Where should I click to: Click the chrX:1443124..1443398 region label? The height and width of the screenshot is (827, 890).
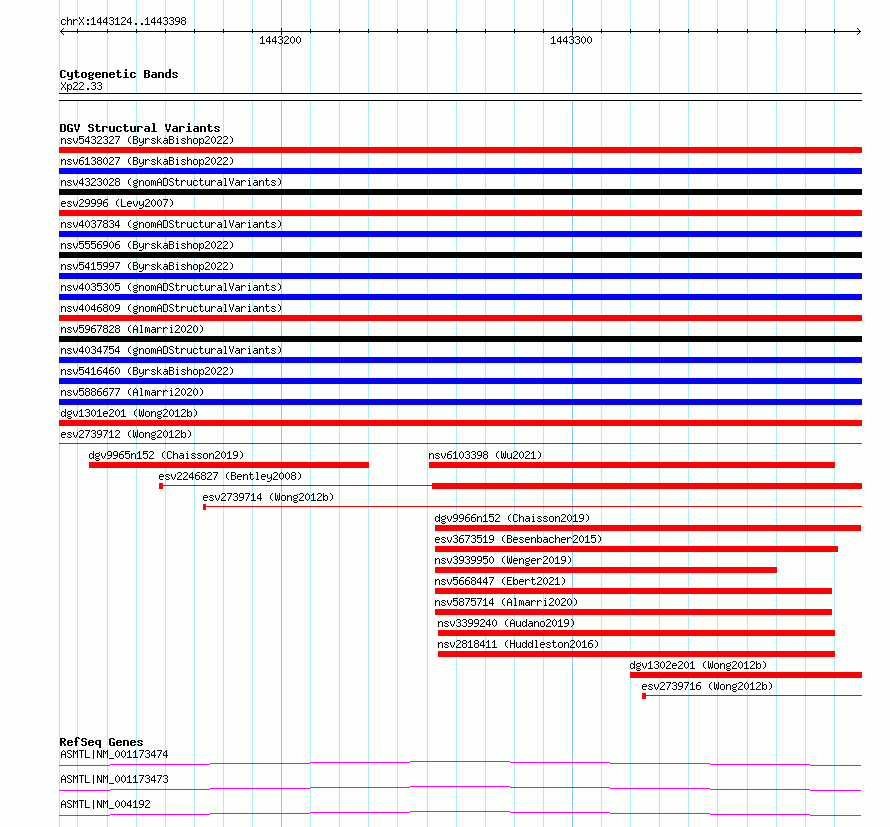[123, 21]
